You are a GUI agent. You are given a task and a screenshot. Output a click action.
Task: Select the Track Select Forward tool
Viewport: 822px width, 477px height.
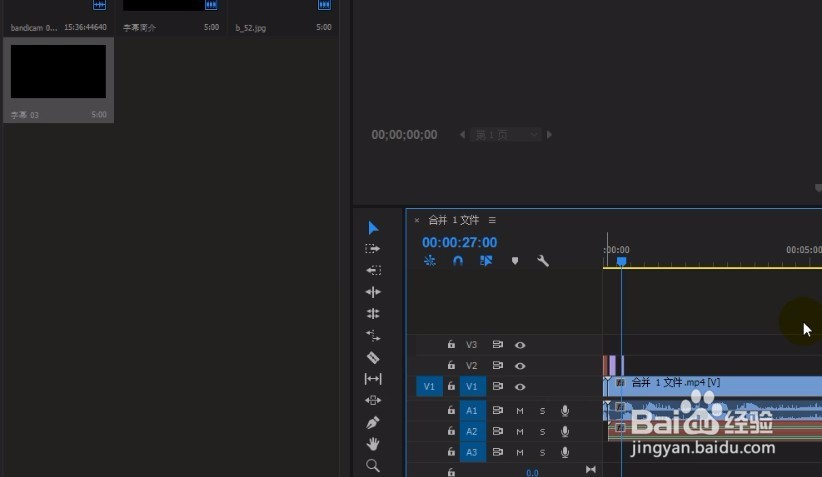[x=373, y=248]
